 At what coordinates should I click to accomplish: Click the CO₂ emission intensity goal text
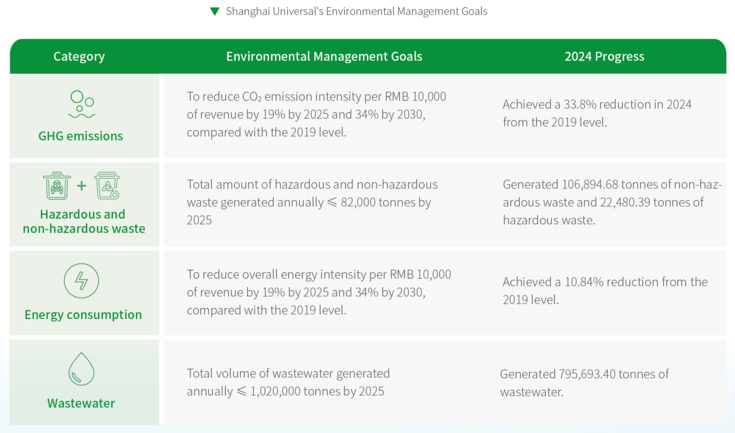pos(316,114)
